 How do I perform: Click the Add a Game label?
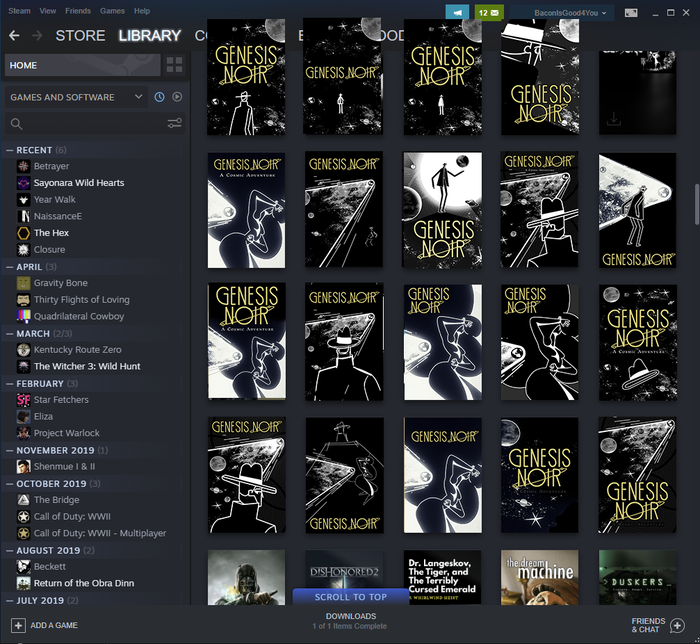click(54, 625)
